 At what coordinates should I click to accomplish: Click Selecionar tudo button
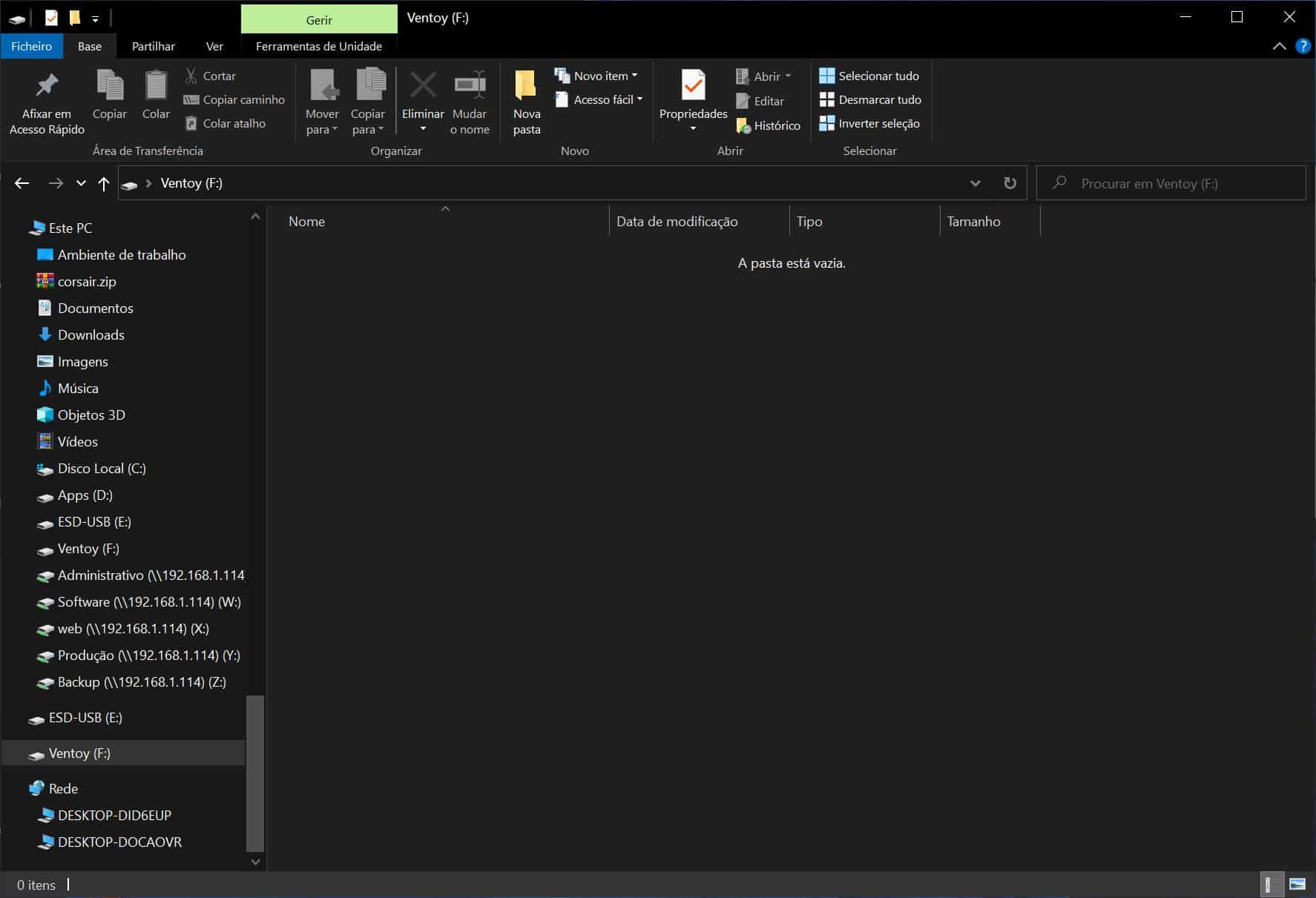point(869,76)
